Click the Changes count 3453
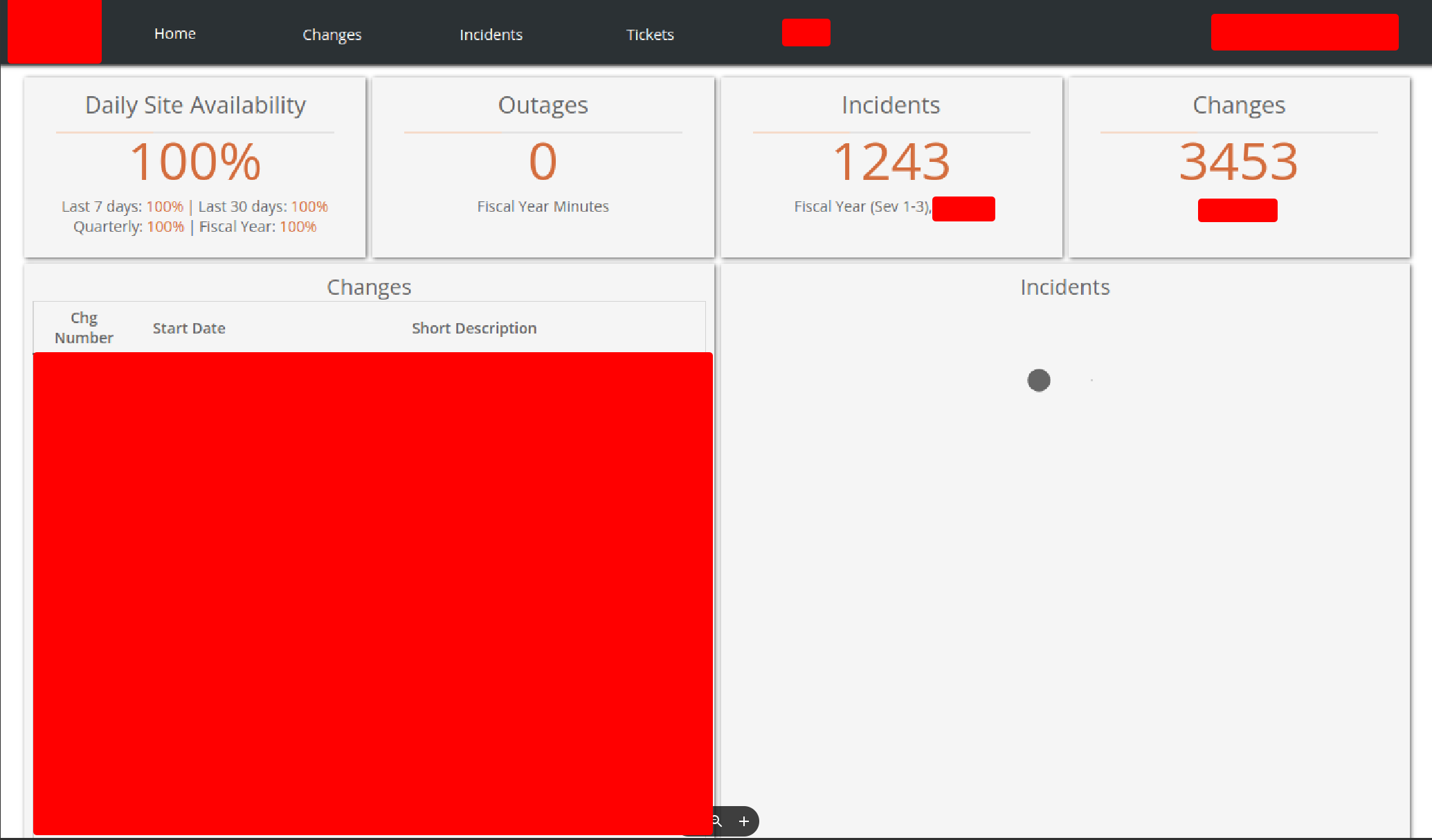The image size is (1432, 840). point(1238,162)
